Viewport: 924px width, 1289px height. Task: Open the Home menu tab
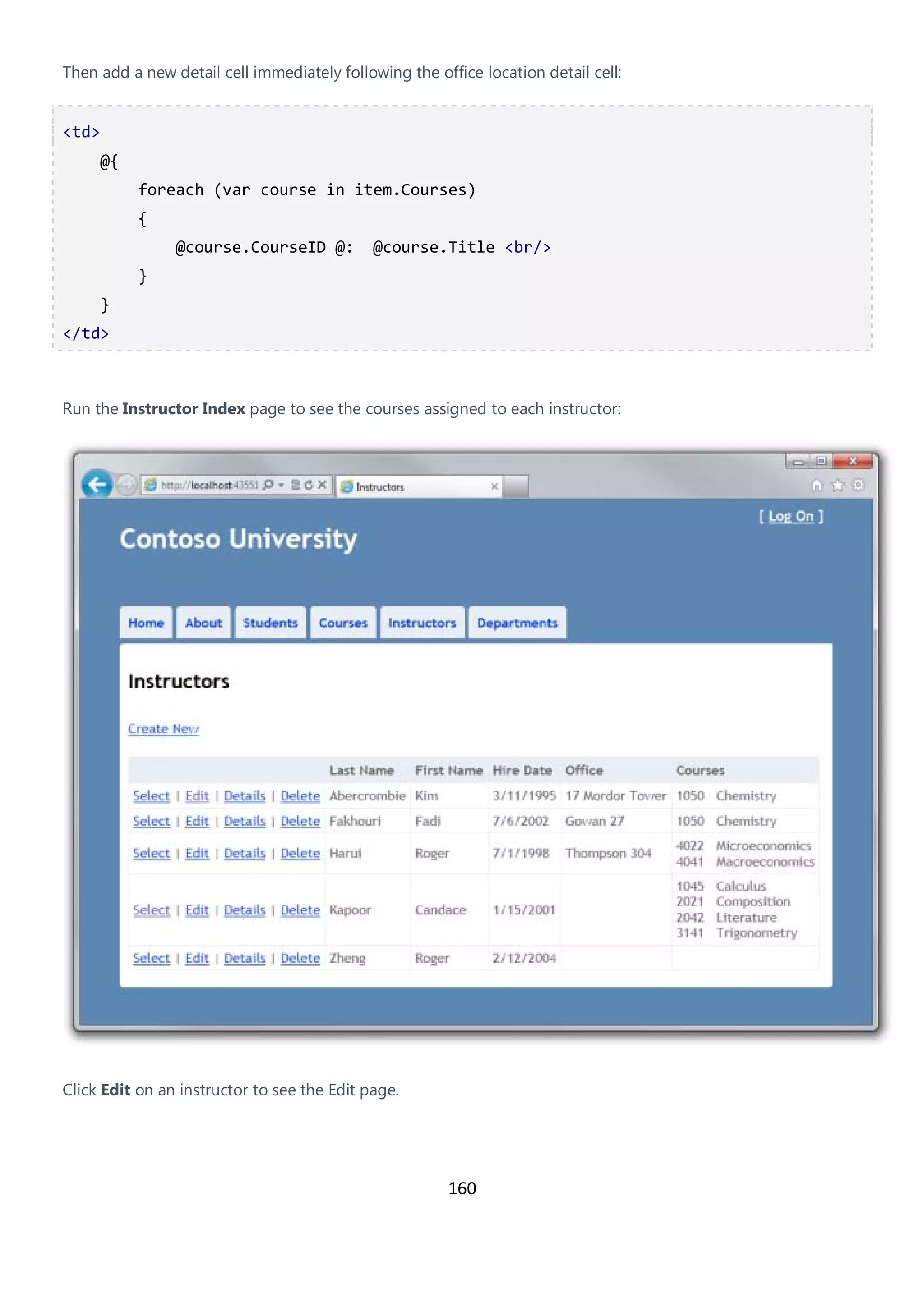(146, 623)
